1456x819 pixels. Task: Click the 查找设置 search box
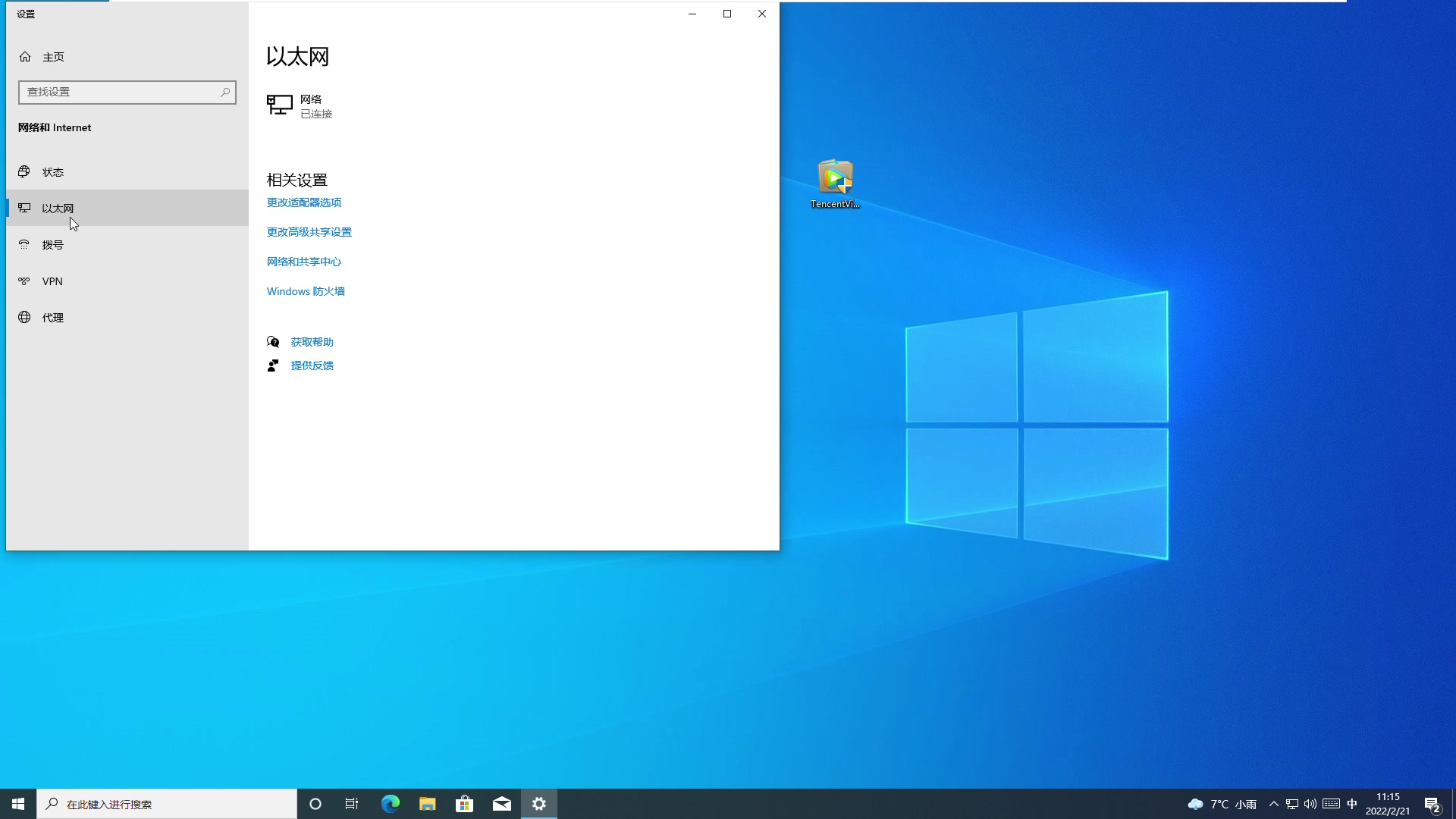click(x=127, y=92)
